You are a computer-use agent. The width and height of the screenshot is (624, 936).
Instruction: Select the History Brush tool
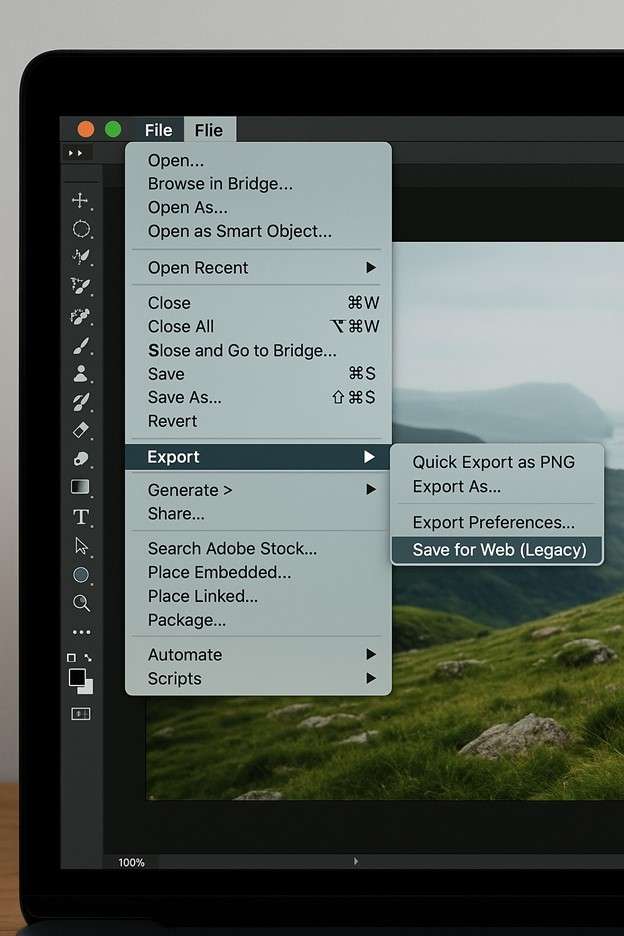[81, 402]
